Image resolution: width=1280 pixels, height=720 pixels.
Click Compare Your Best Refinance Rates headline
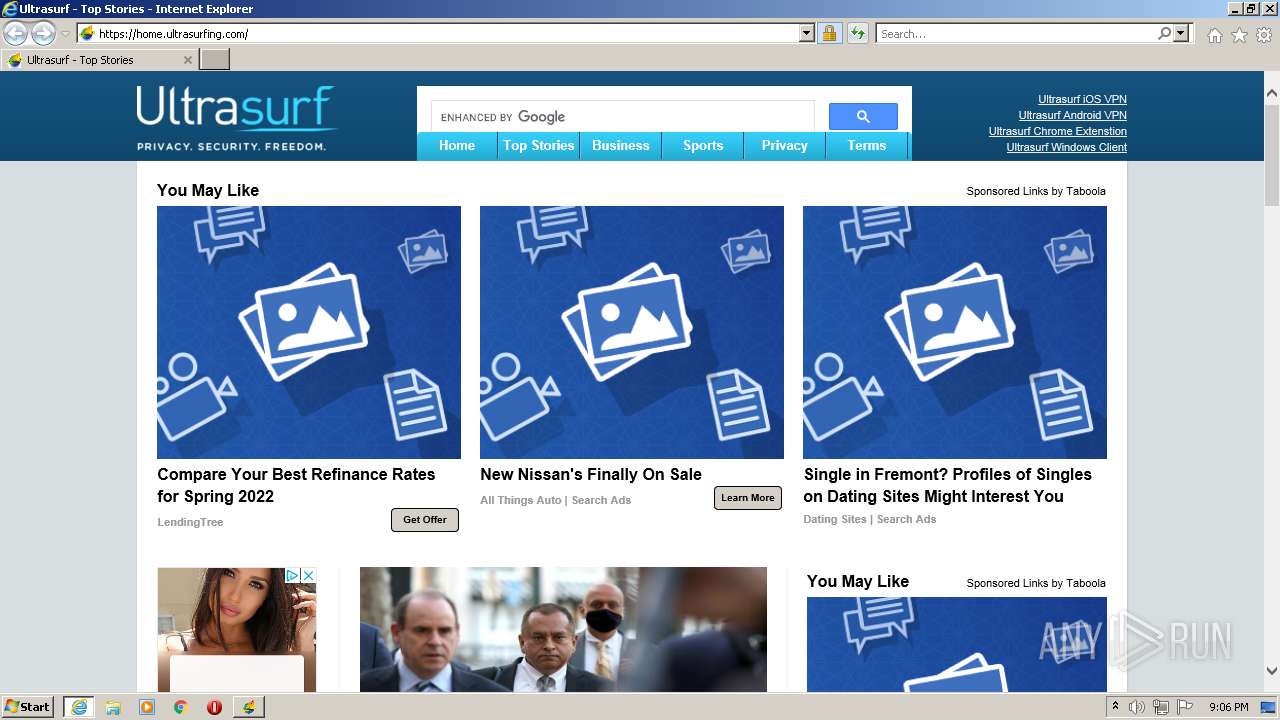(296, 485)
